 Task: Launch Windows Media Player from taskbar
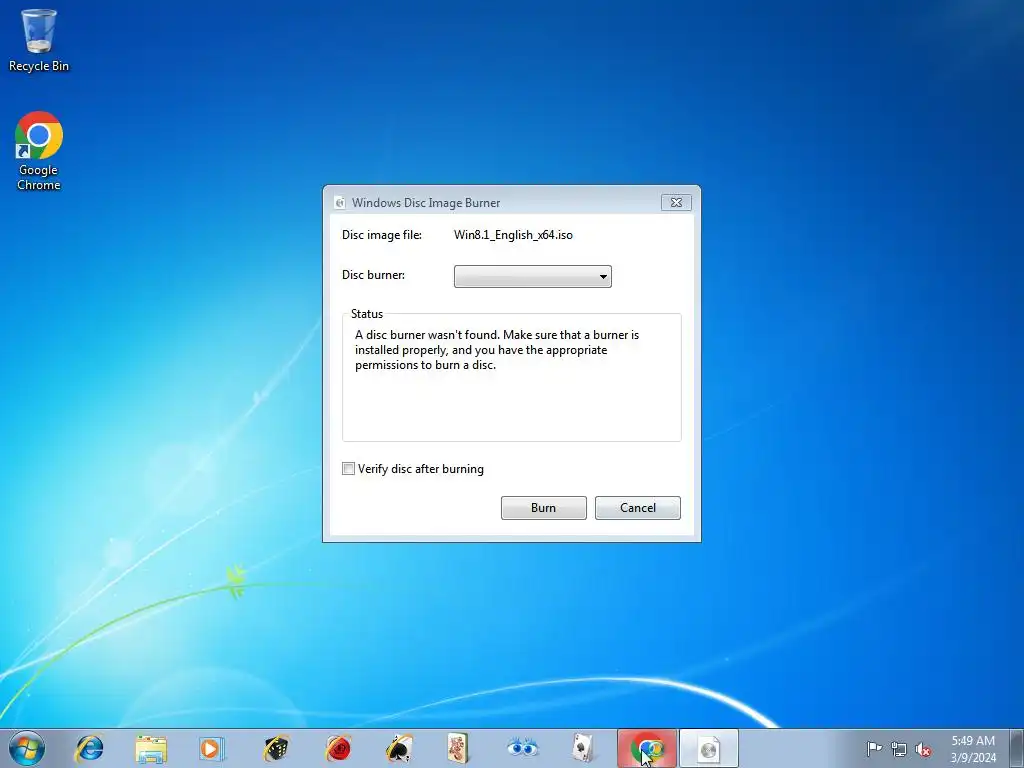(212, 748)
